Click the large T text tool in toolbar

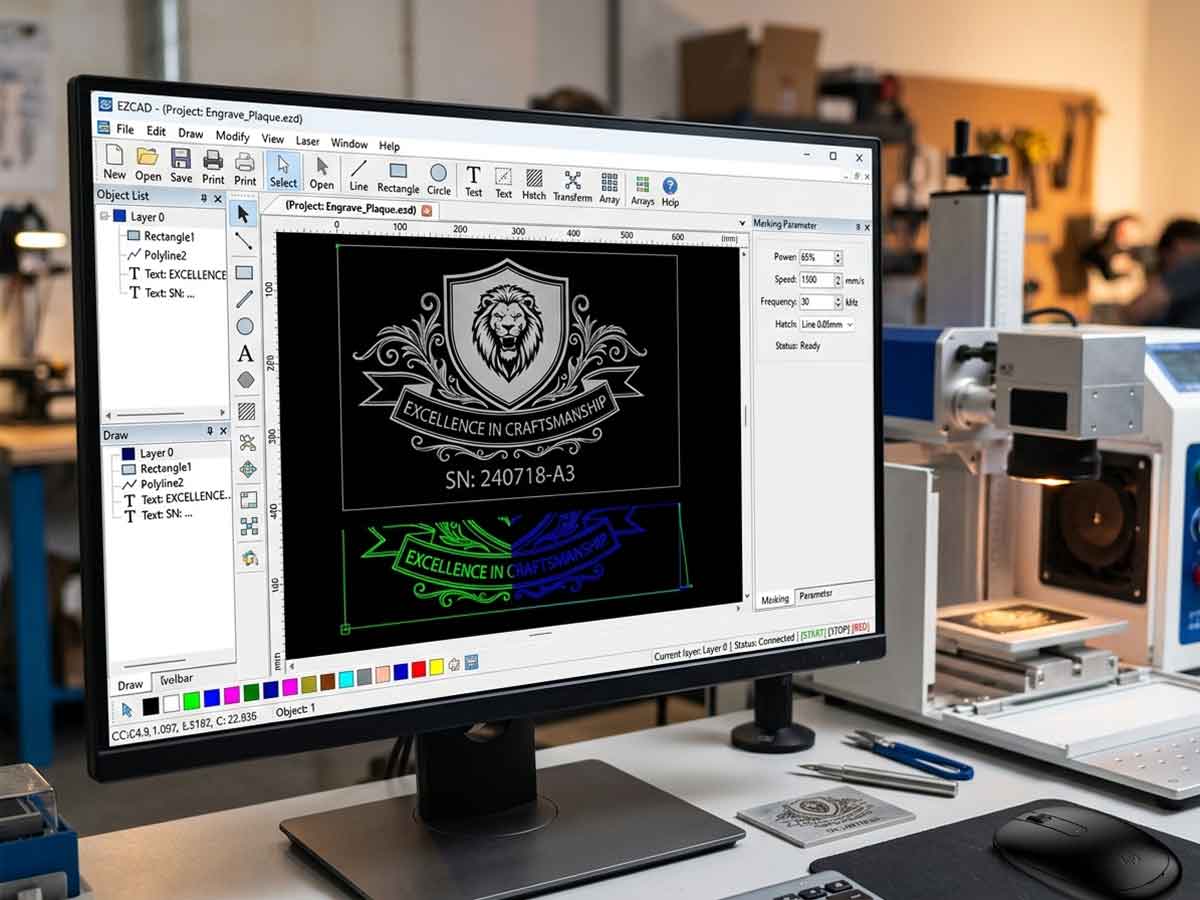click(473, 181)
